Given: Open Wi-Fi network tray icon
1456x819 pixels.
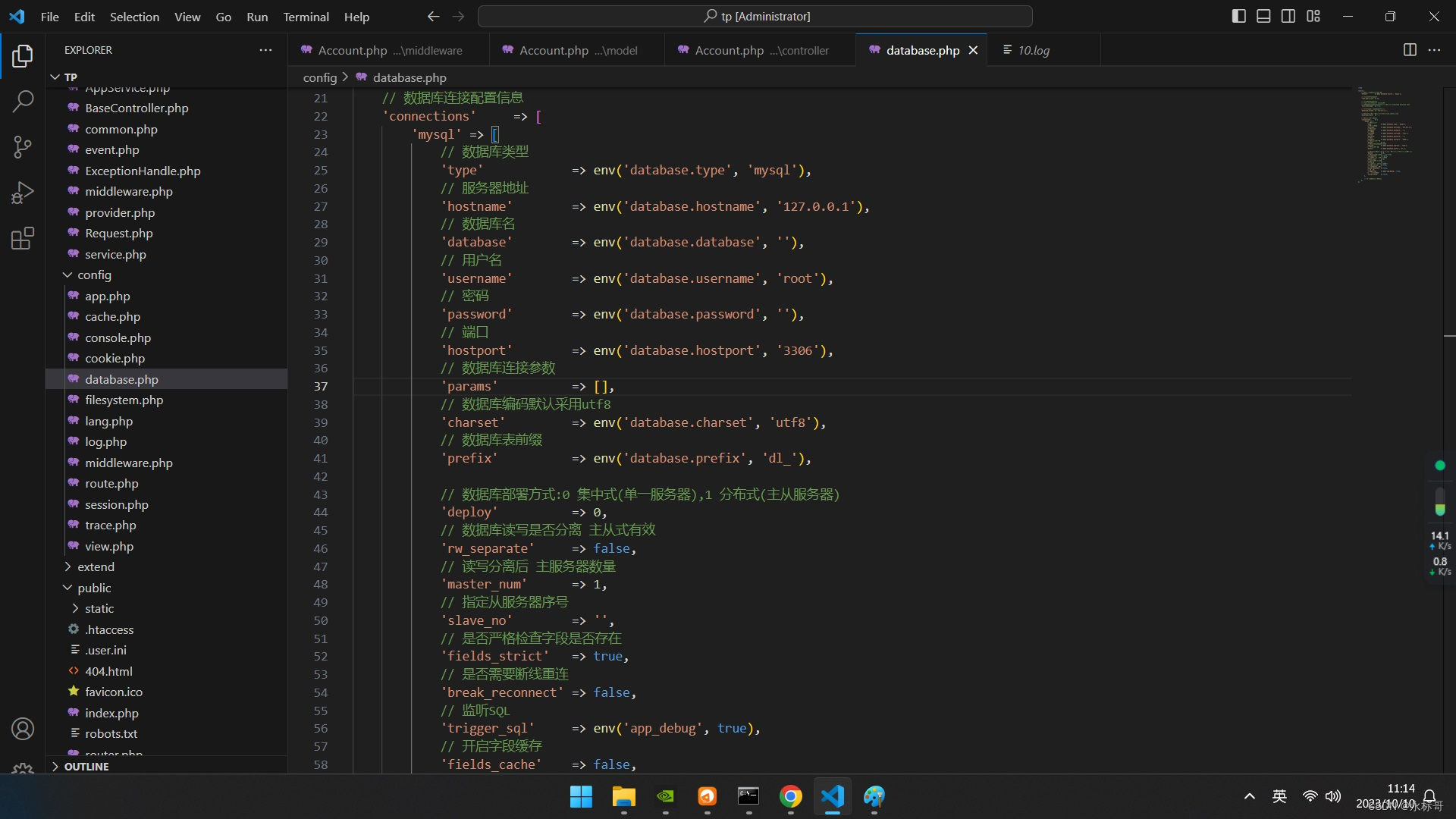Looking at the screenshot, I should (1310, 796).
